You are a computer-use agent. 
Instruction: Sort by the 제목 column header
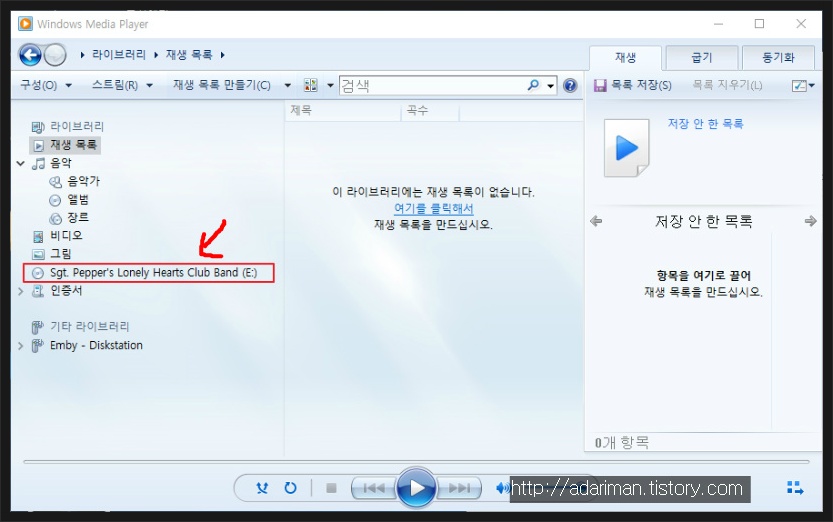pos(342,110)
